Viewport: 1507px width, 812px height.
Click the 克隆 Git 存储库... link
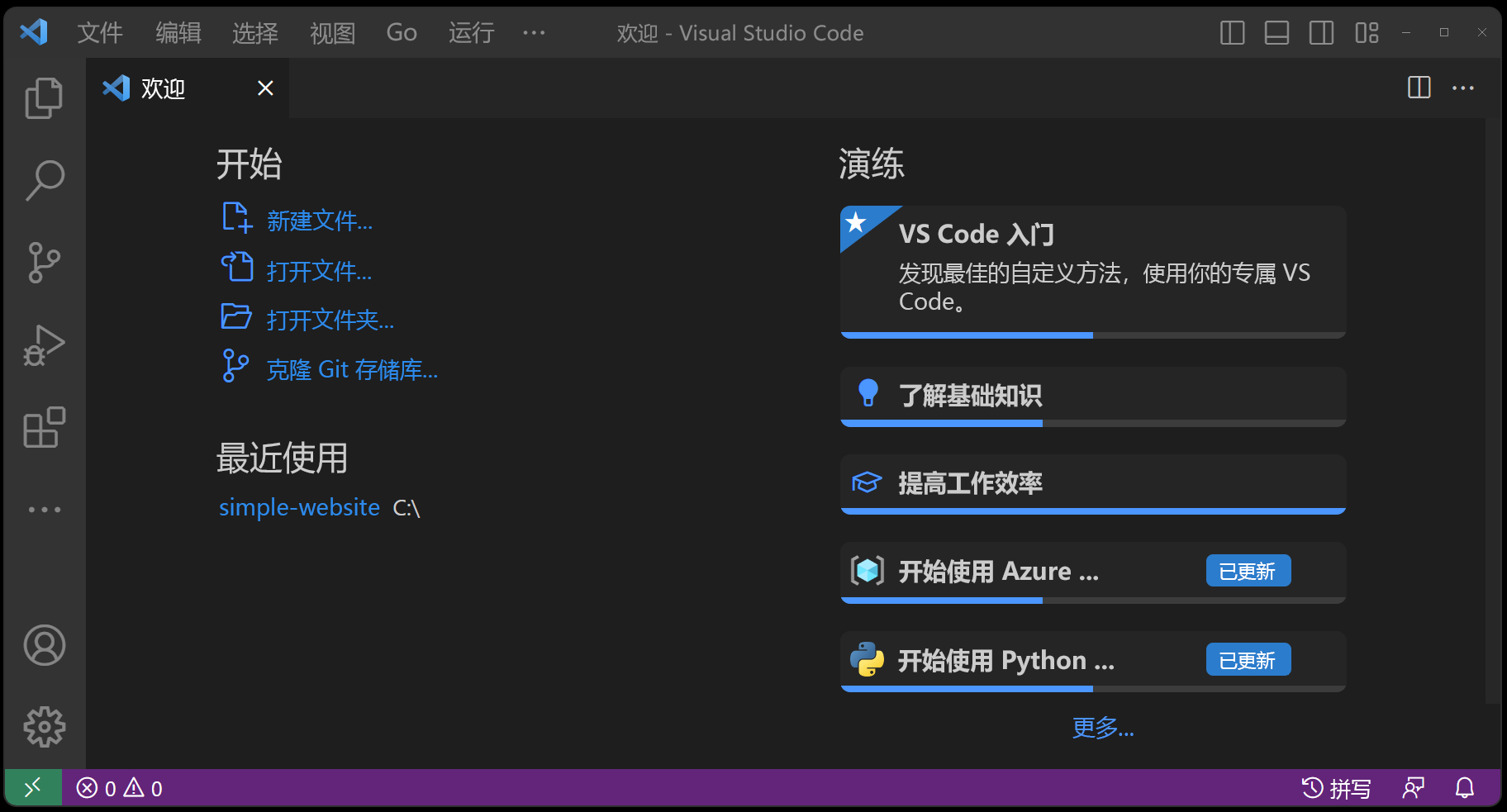click(x=353, y=369)
